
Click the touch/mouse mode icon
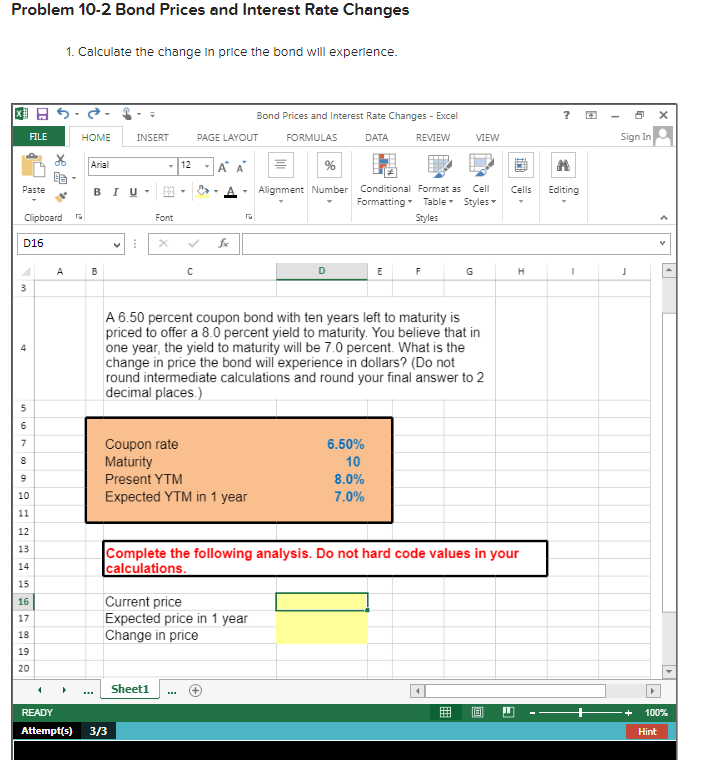pyautogui.click(x=127, y=114)
